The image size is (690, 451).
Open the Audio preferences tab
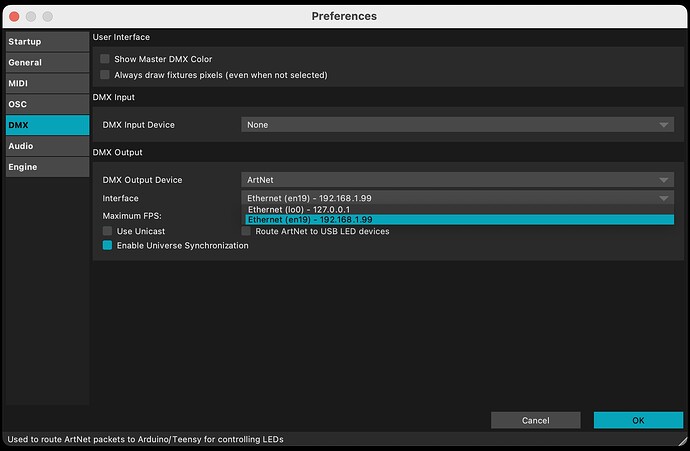pos(46,146)
